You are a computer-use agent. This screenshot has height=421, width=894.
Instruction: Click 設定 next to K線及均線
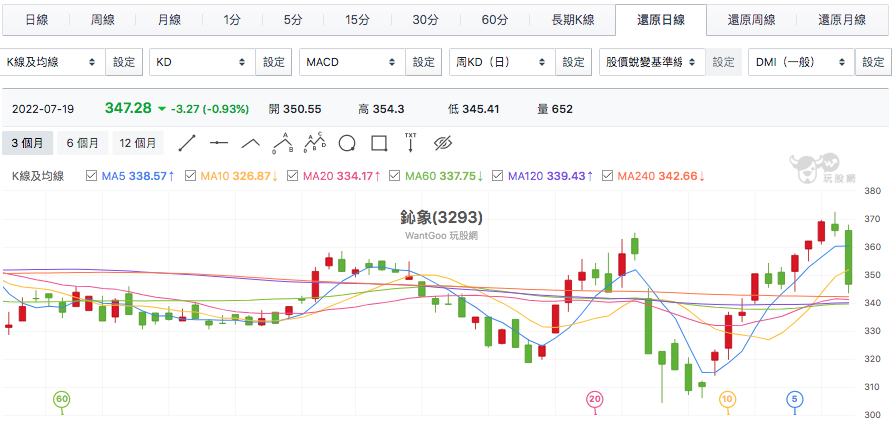(124, 62)
